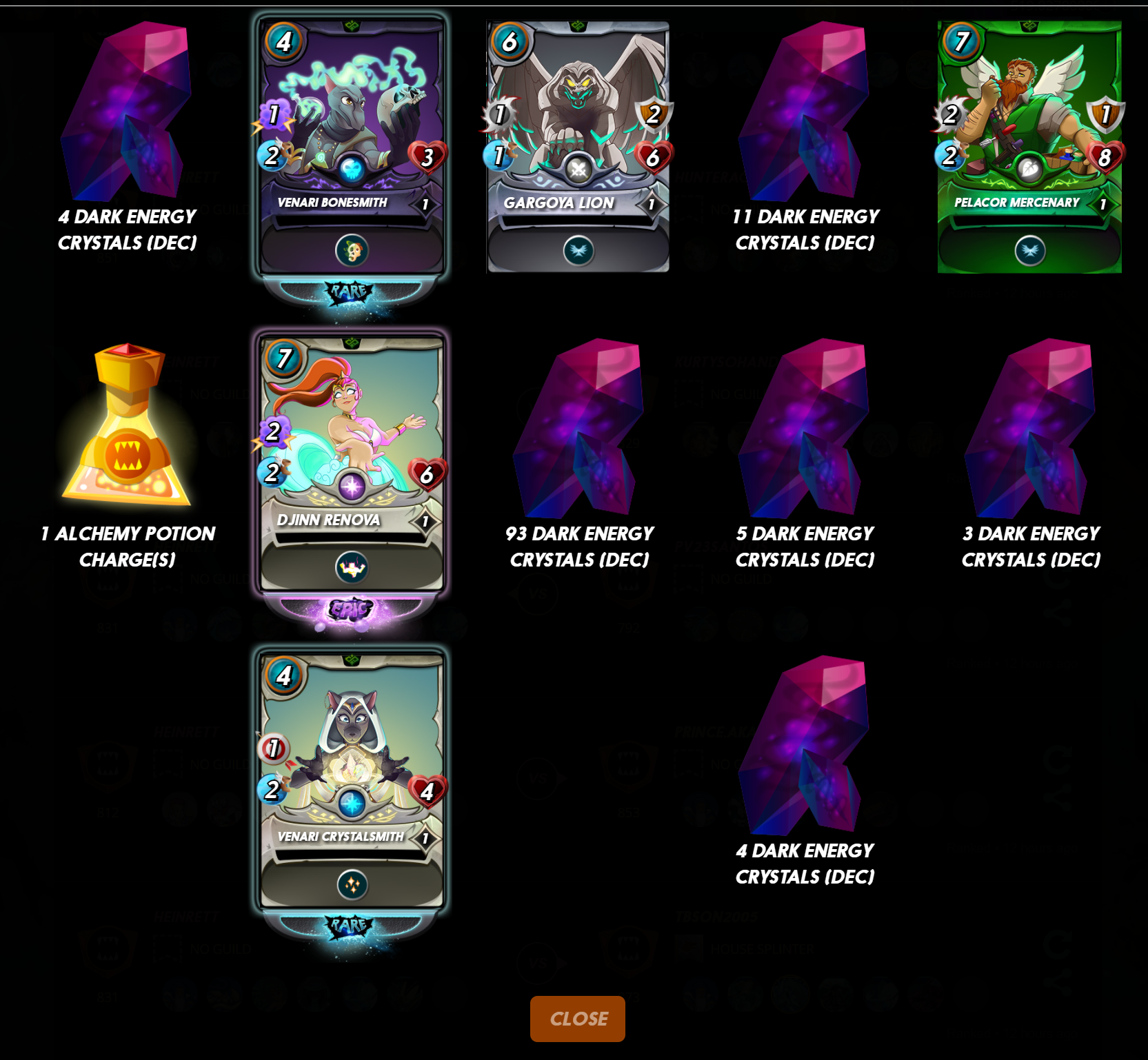Click the Pelacor Mercenary flying ability icon

(1030, 251)
